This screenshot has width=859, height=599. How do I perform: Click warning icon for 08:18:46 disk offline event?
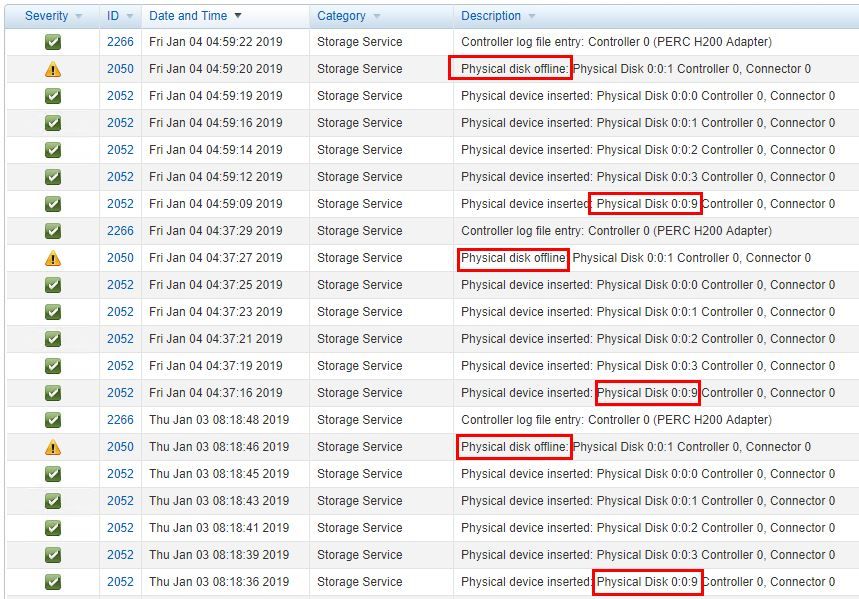53,447
